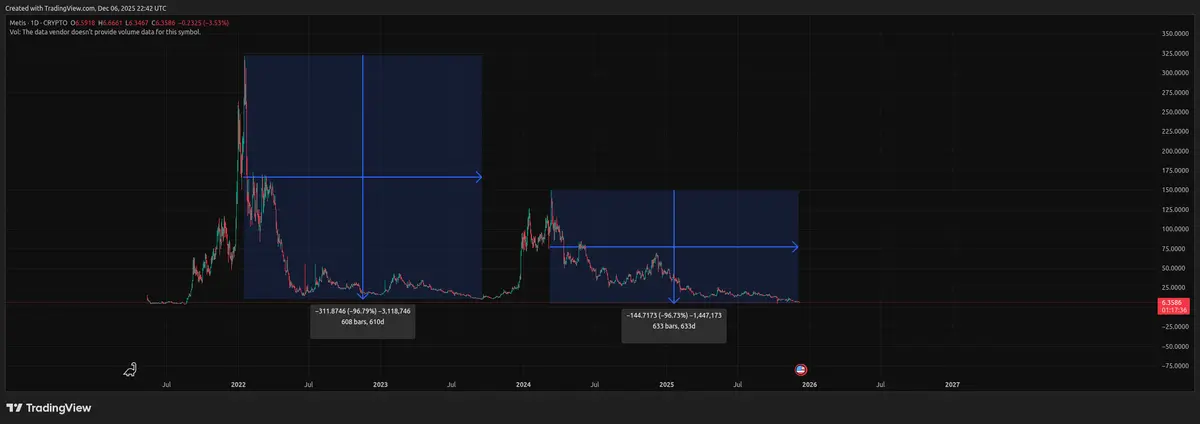Click the dinosaur icon near the chart bottom

[x=130, y=370]
